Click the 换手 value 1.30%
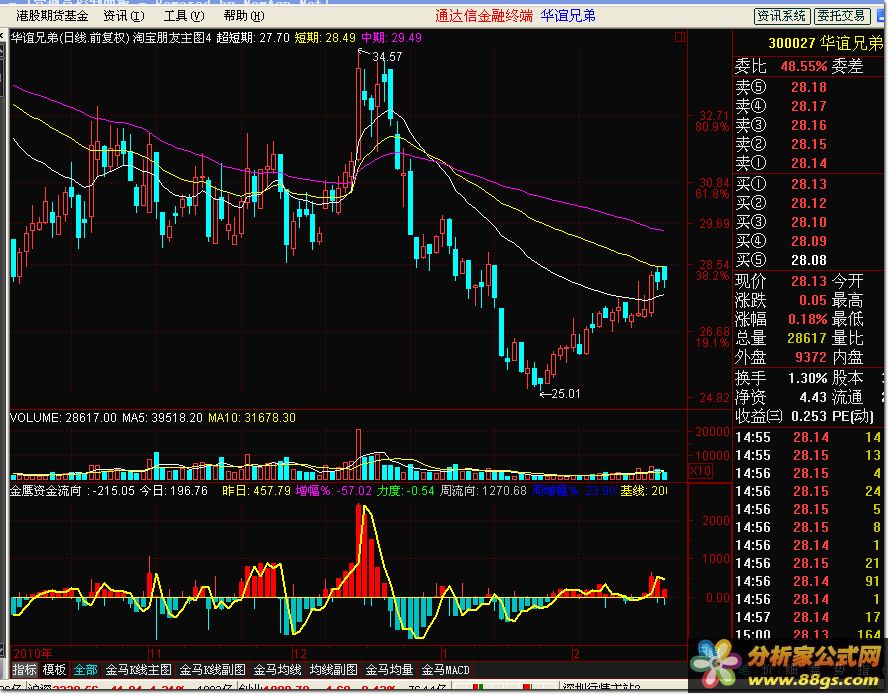Screen dimensions: 890x695 point(807,378)
